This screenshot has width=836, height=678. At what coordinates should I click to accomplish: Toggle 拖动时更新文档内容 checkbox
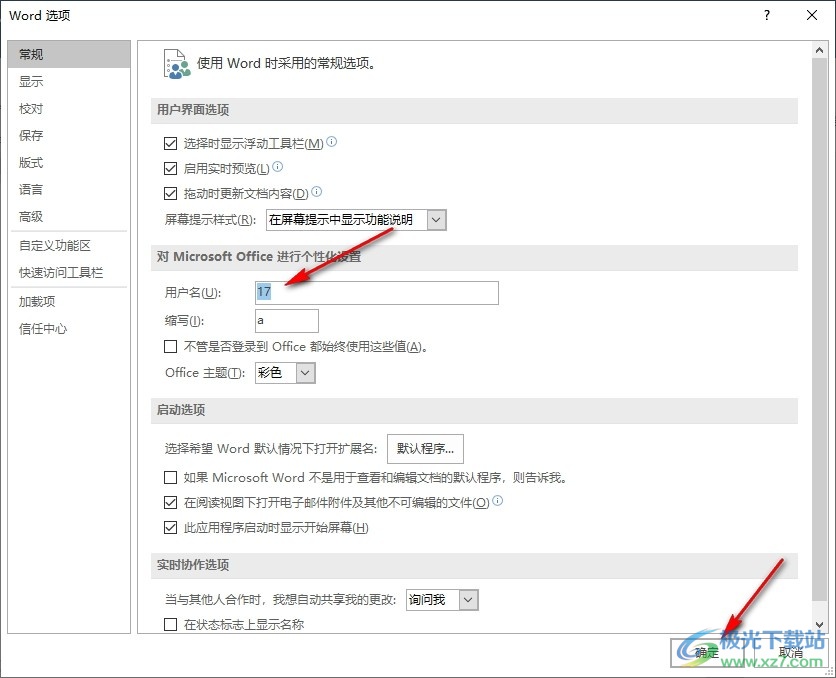pos(171,193)
